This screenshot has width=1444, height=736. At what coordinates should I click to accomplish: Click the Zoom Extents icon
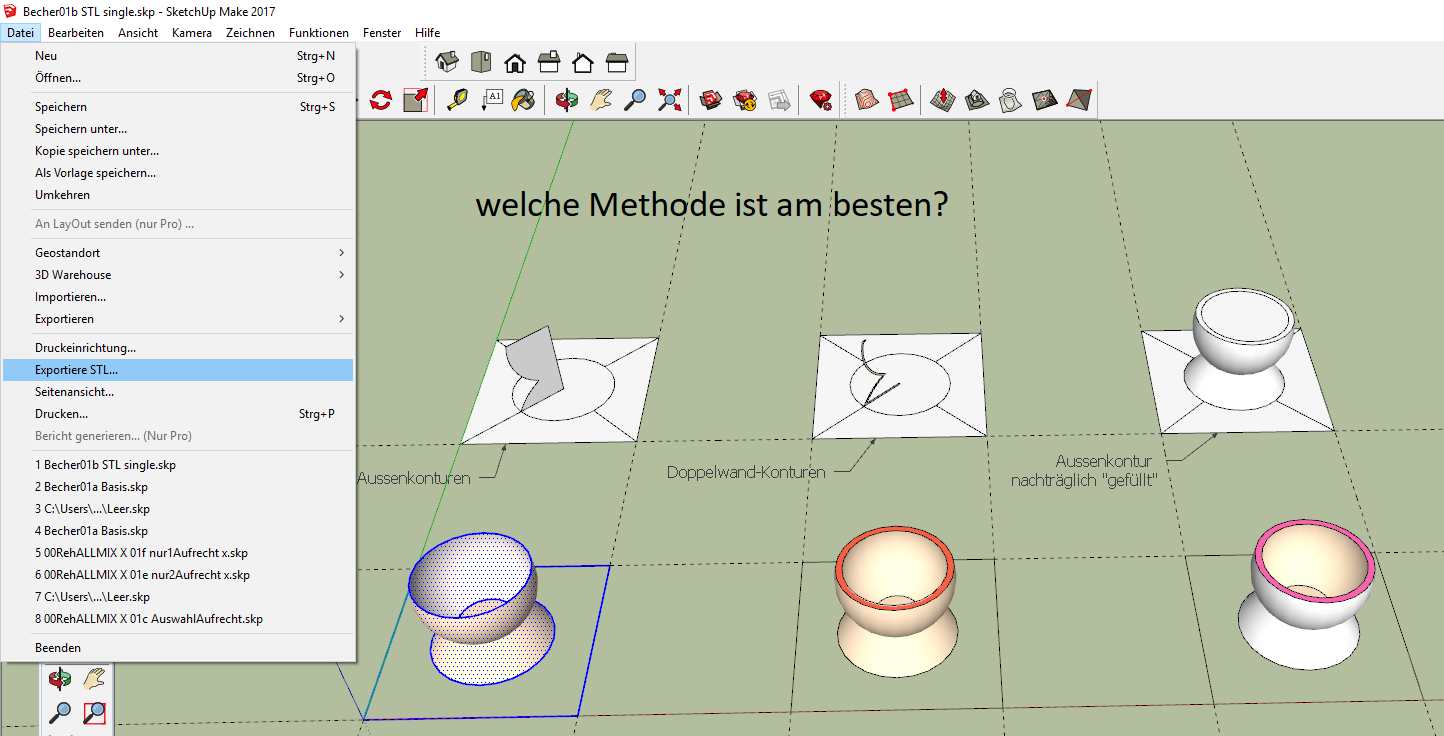coord(670,100)
